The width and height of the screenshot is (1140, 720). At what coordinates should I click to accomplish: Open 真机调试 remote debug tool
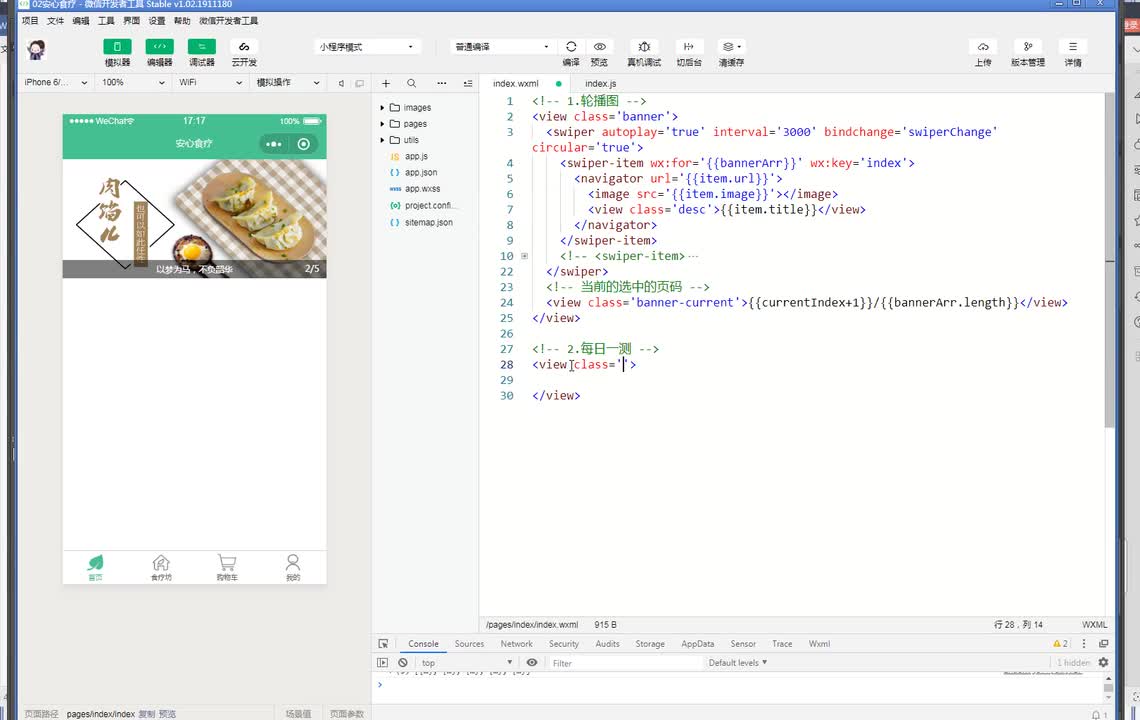point(644,47)
